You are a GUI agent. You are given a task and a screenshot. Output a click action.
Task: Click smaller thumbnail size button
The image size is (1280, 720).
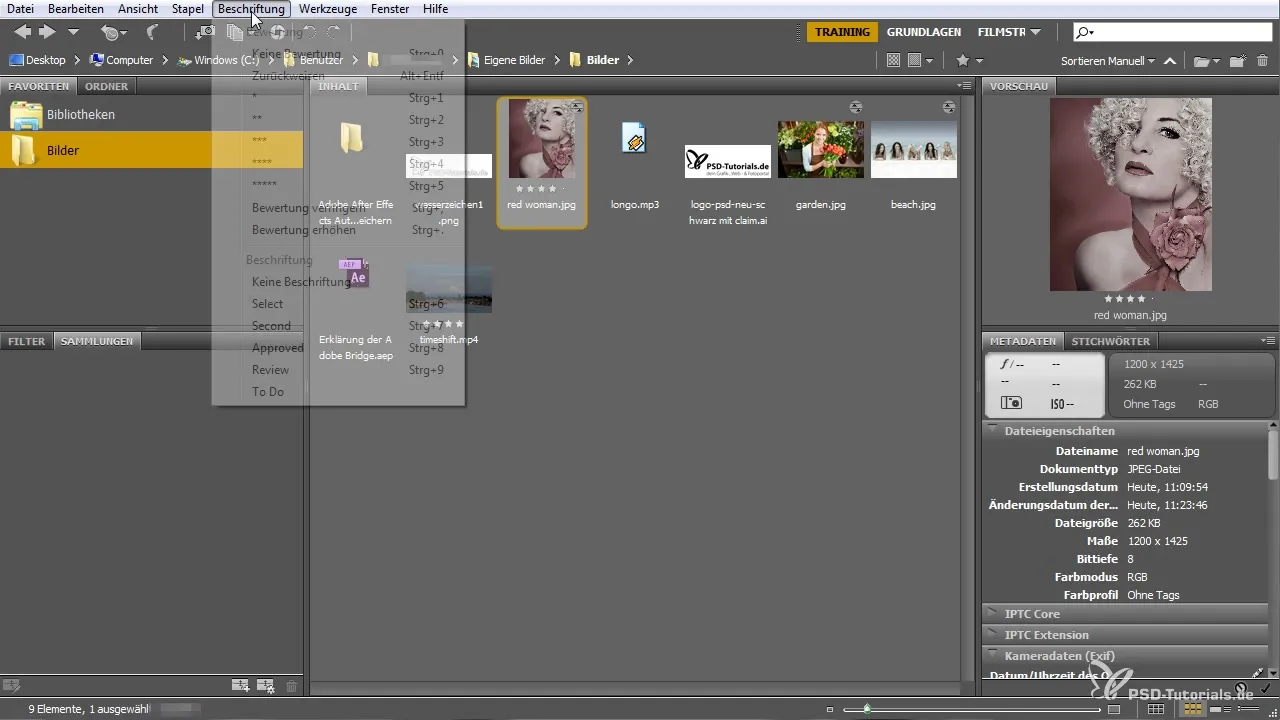pyautogui.click(x=830, y=709)
